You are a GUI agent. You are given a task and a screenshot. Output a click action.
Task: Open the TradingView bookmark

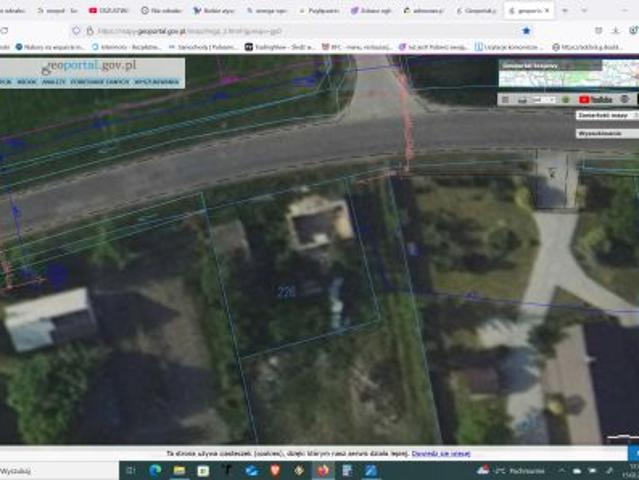280,47
